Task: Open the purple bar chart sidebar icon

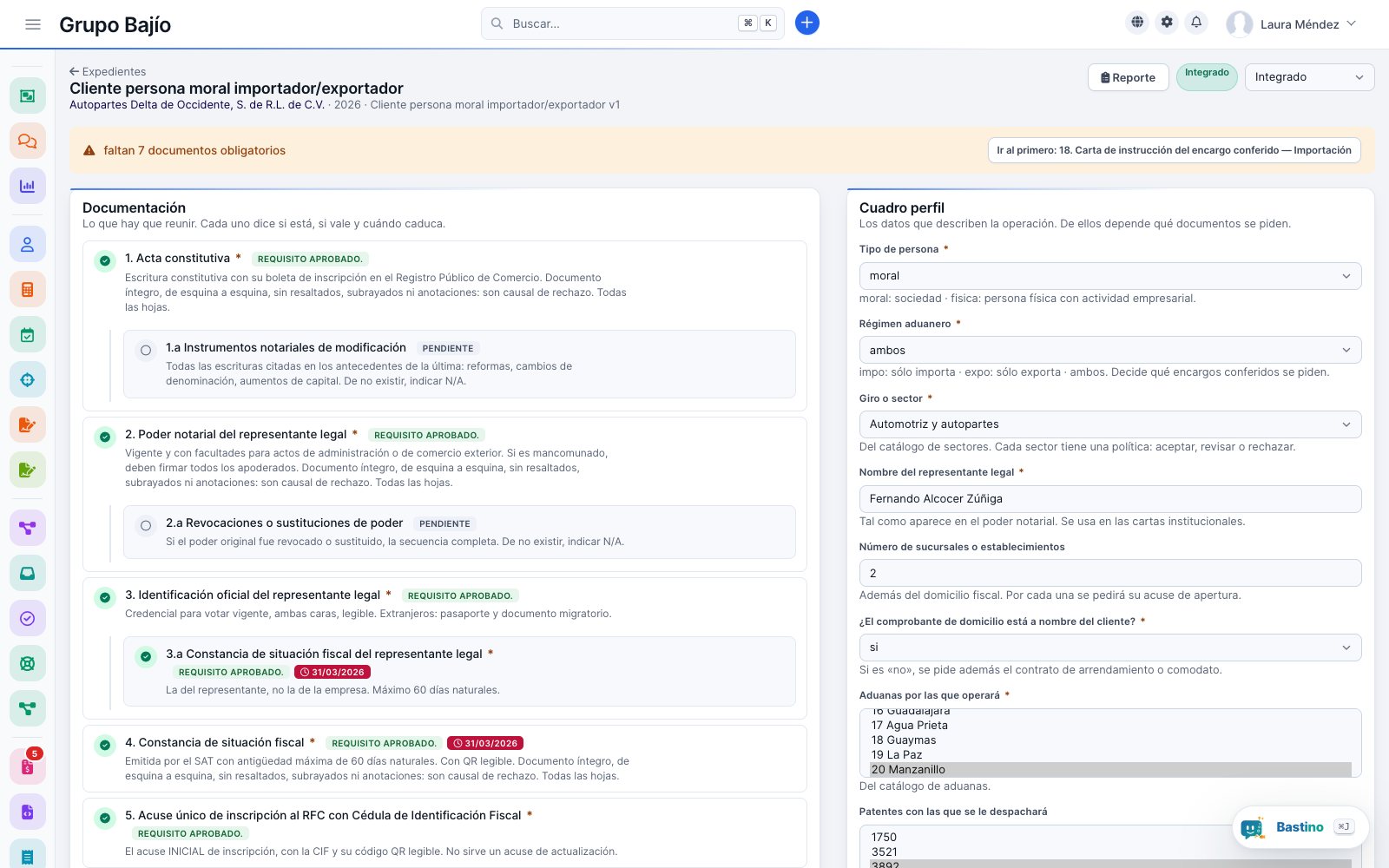Action: pyautogui.click(x=27, y=186)
